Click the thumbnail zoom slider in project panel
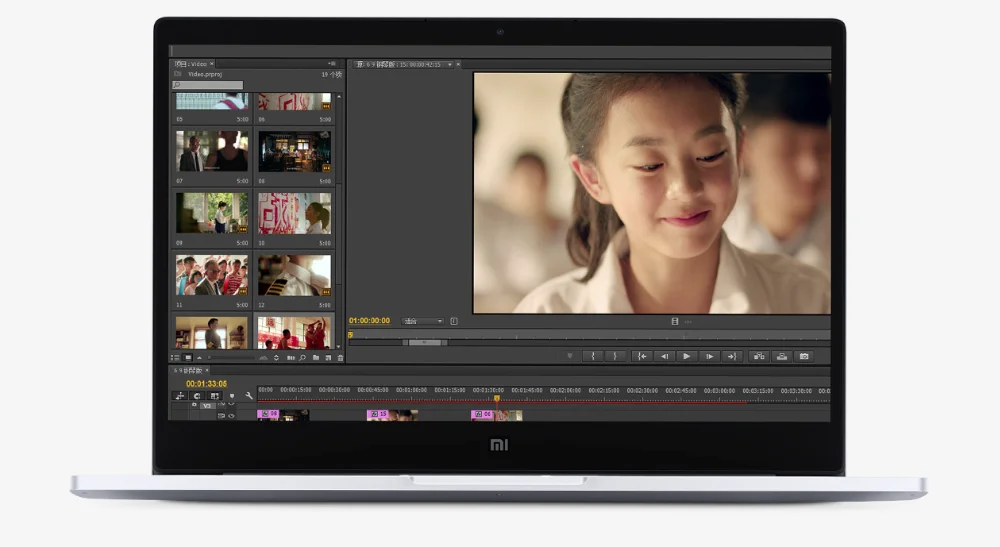Viewport: 1000px width, 547px height. click(230, 358)
